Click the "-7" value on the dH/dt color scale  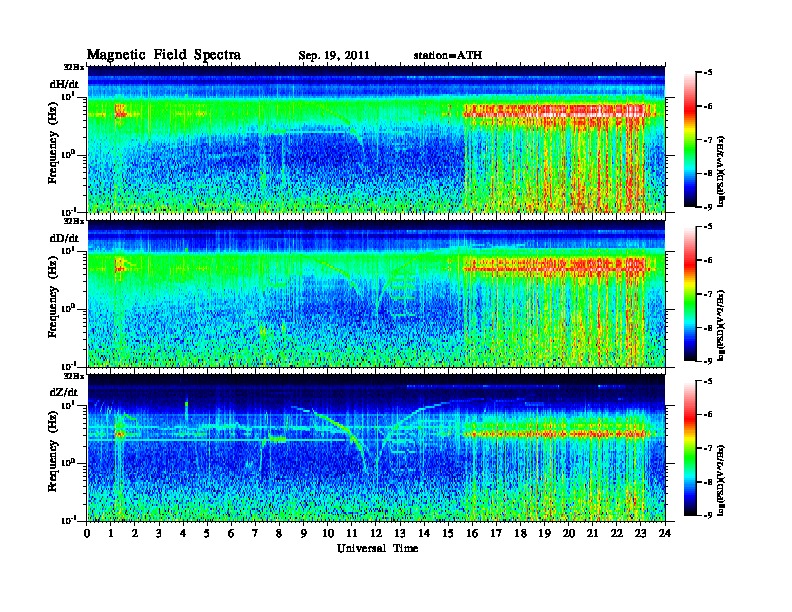pyautogui.click(x=708, y=140)
